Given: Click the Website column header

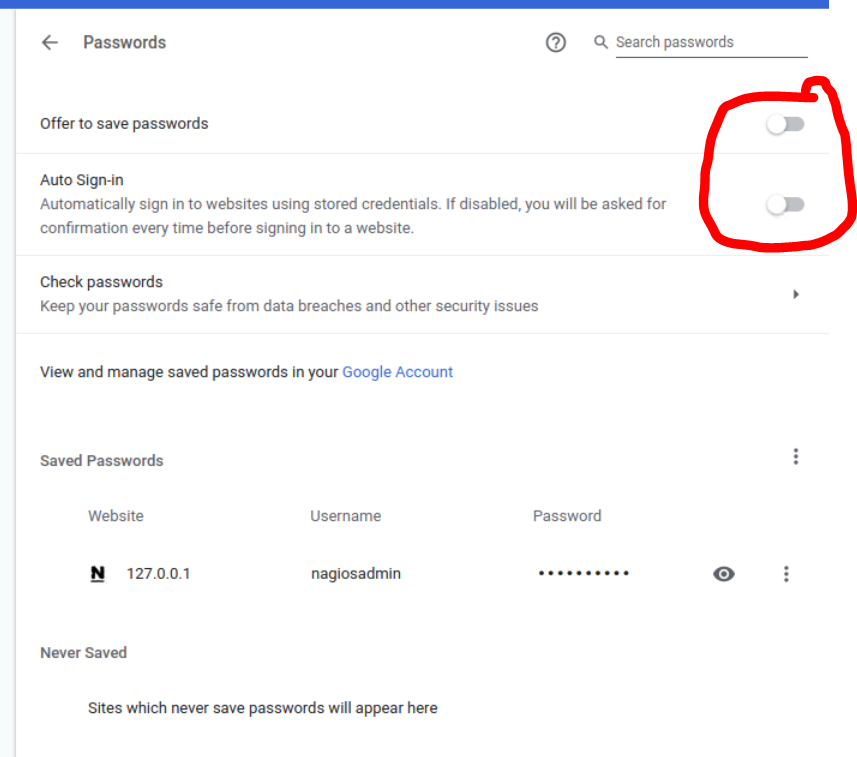Looking at the screenshot, I should pos(116,516).
